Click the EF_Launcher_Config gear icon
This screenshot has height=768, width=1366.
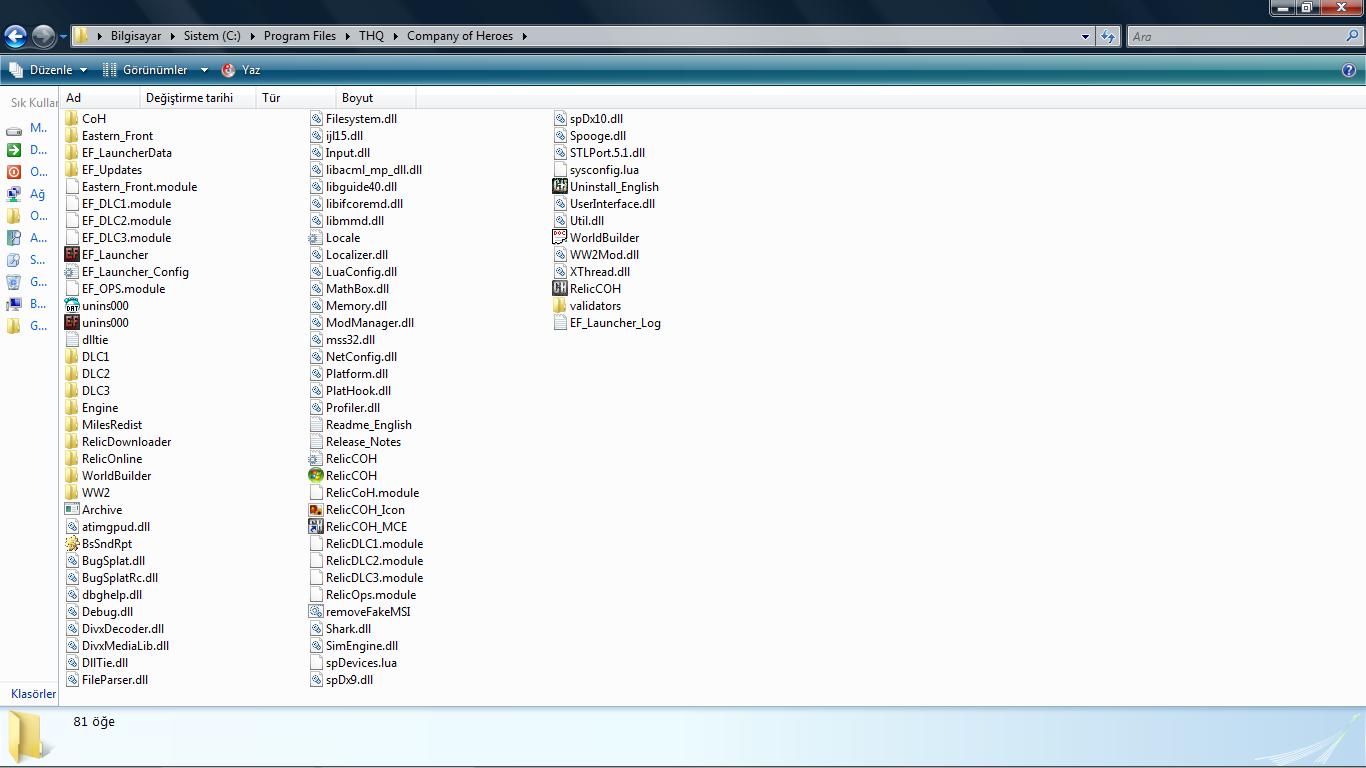tap(72, 272)
